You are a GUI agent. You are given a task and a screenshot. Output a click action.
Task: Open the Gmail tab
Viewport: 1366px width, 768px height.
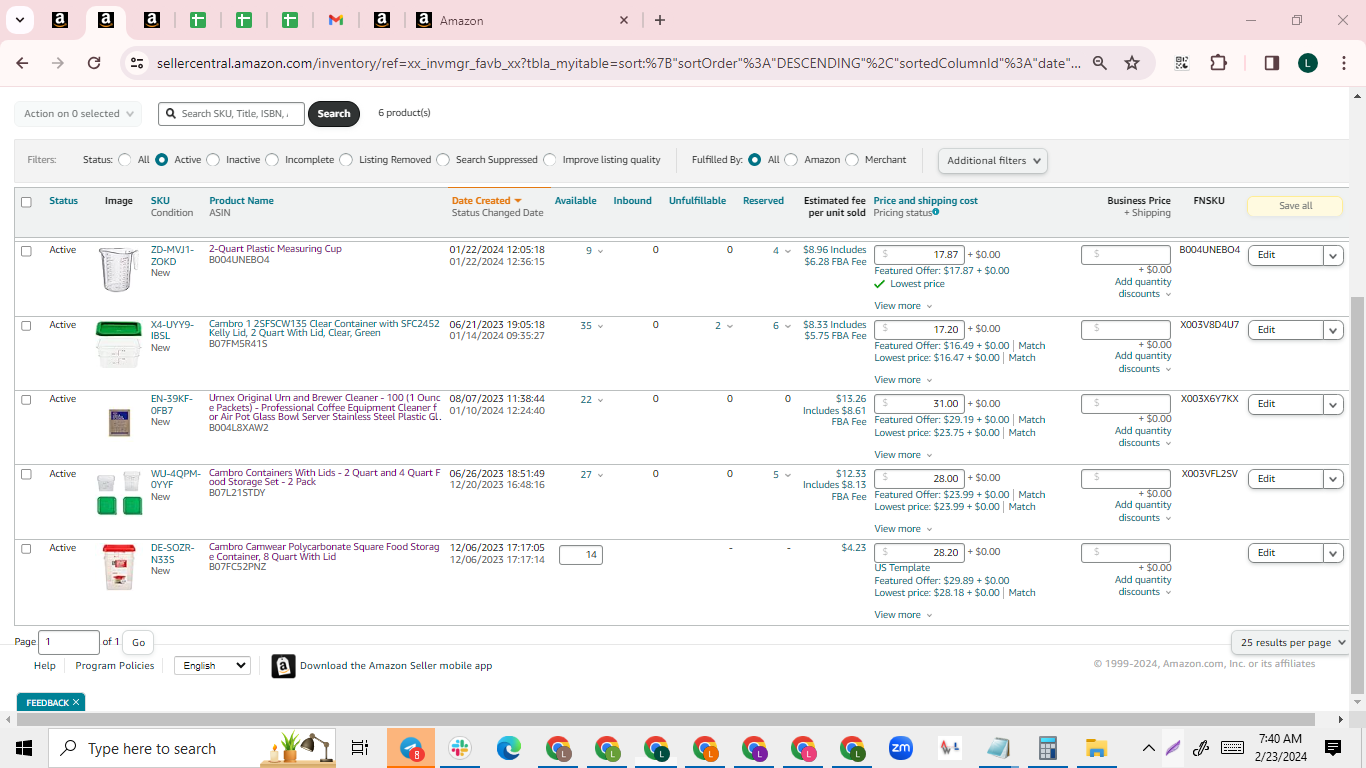click(x=336, y=20)
